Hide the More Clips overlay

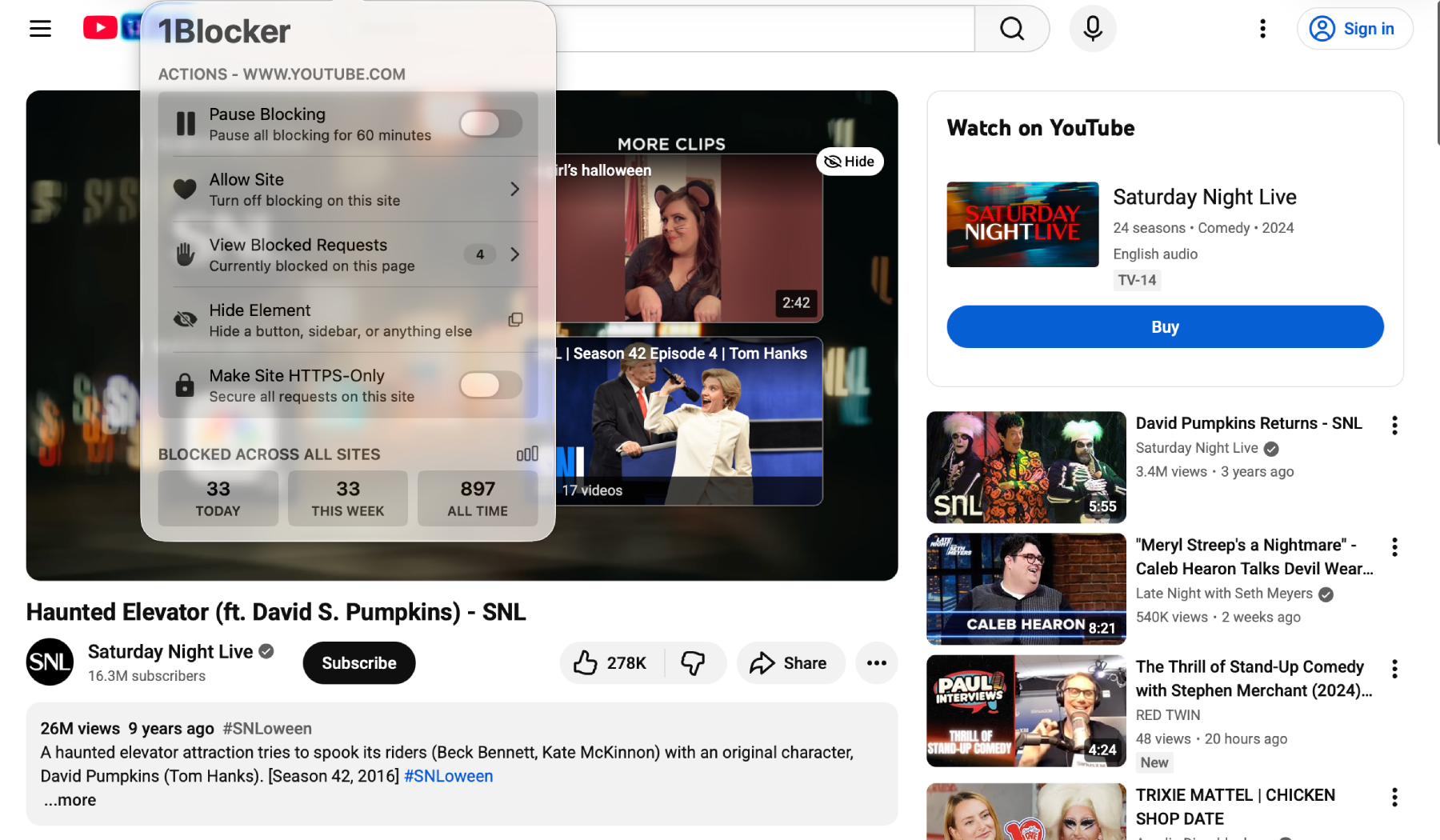[850, 161]
